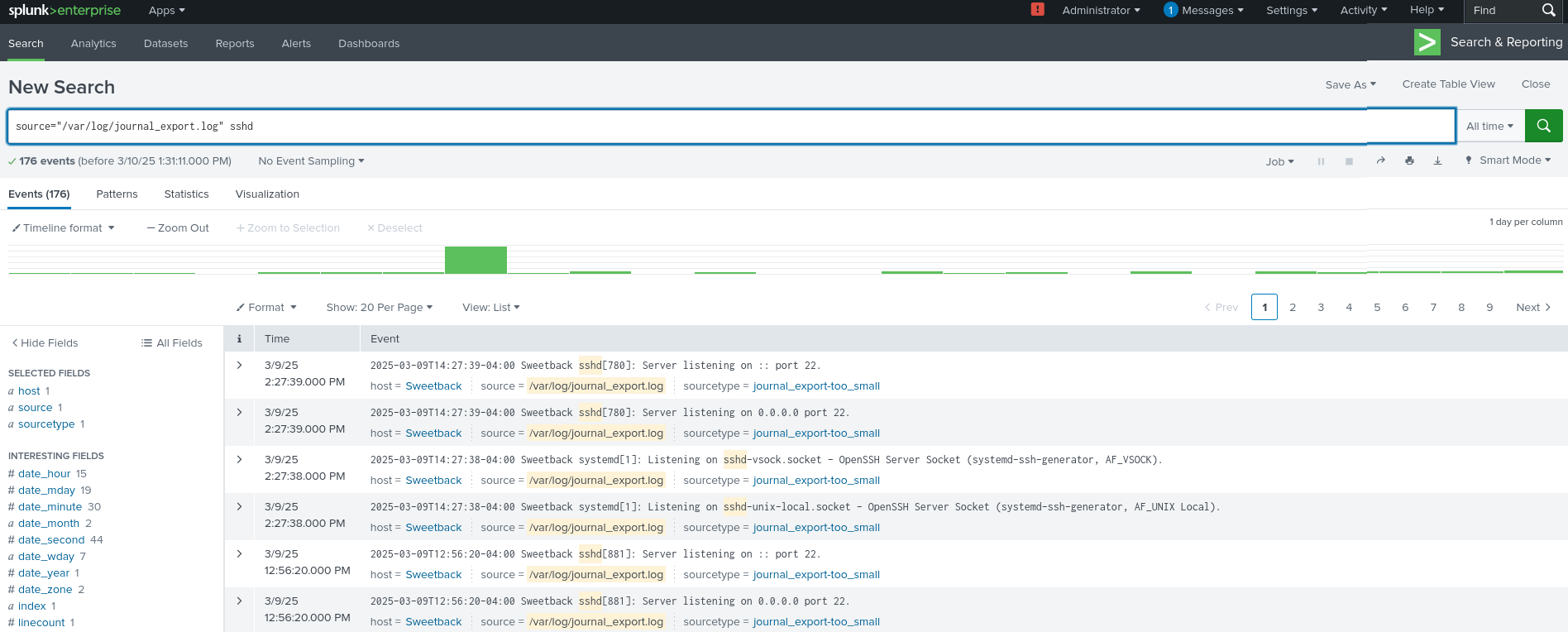
Task: Go to the Analytics tab
Action: tap(93, 43)
